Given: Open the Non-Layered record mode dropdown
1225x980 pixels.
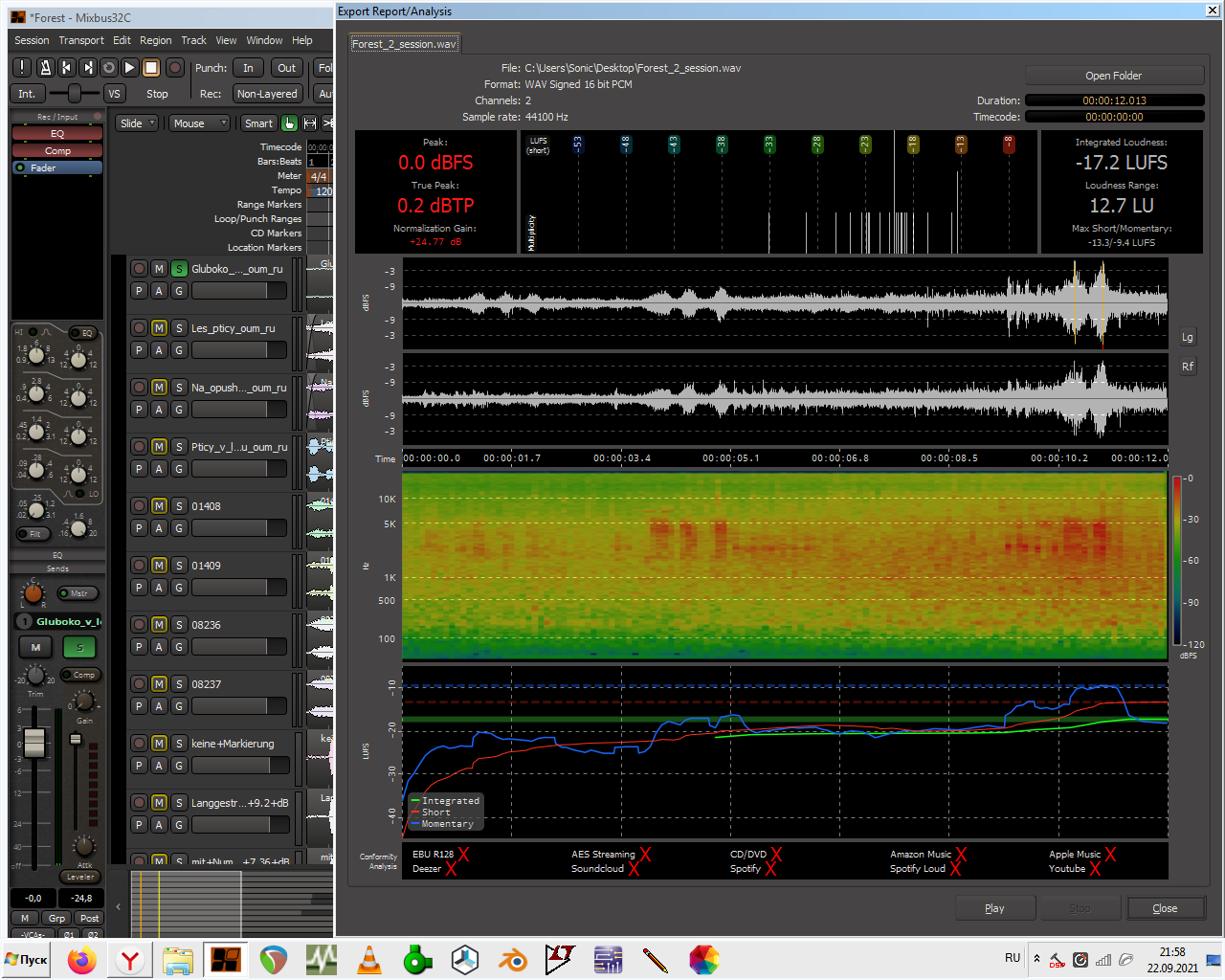Looking at the screenshot, I should click(268, 94).
